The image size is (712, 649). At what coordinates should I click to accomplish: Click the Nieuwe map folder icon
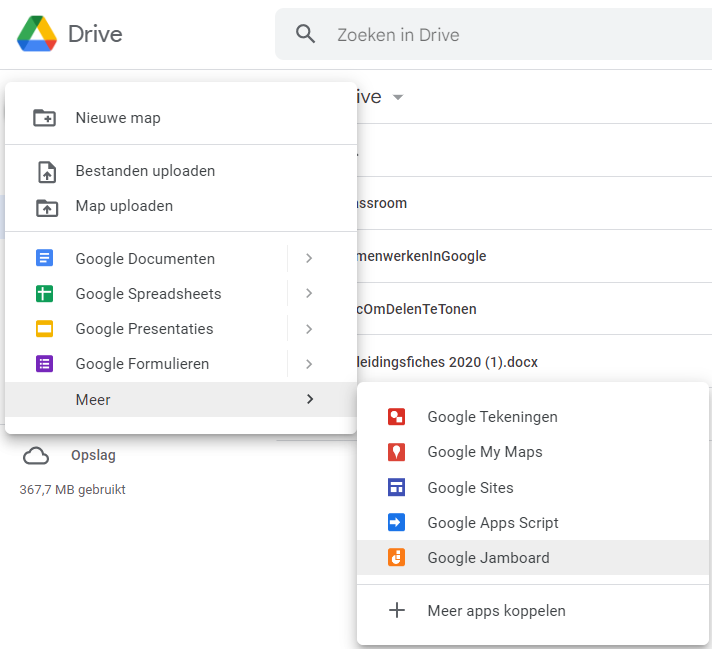coord(44,118)
